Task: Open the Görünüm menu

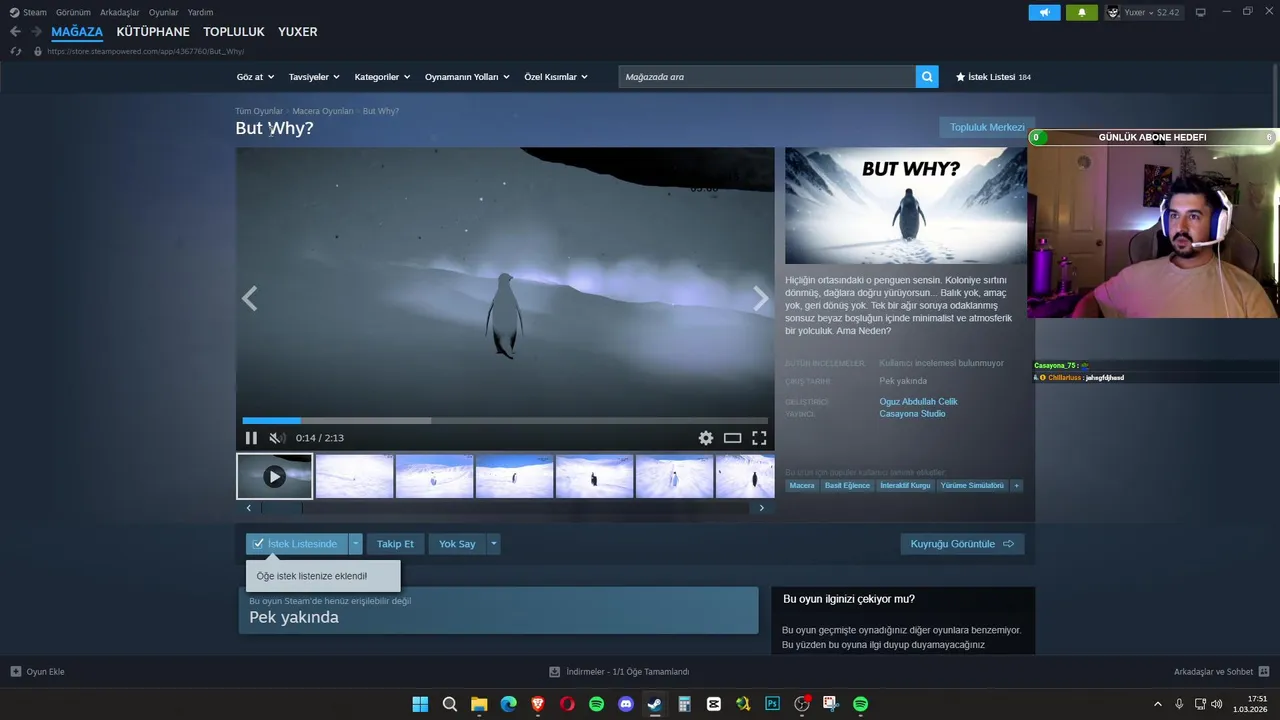Action: pyautogui.click(x=73, y=12)
